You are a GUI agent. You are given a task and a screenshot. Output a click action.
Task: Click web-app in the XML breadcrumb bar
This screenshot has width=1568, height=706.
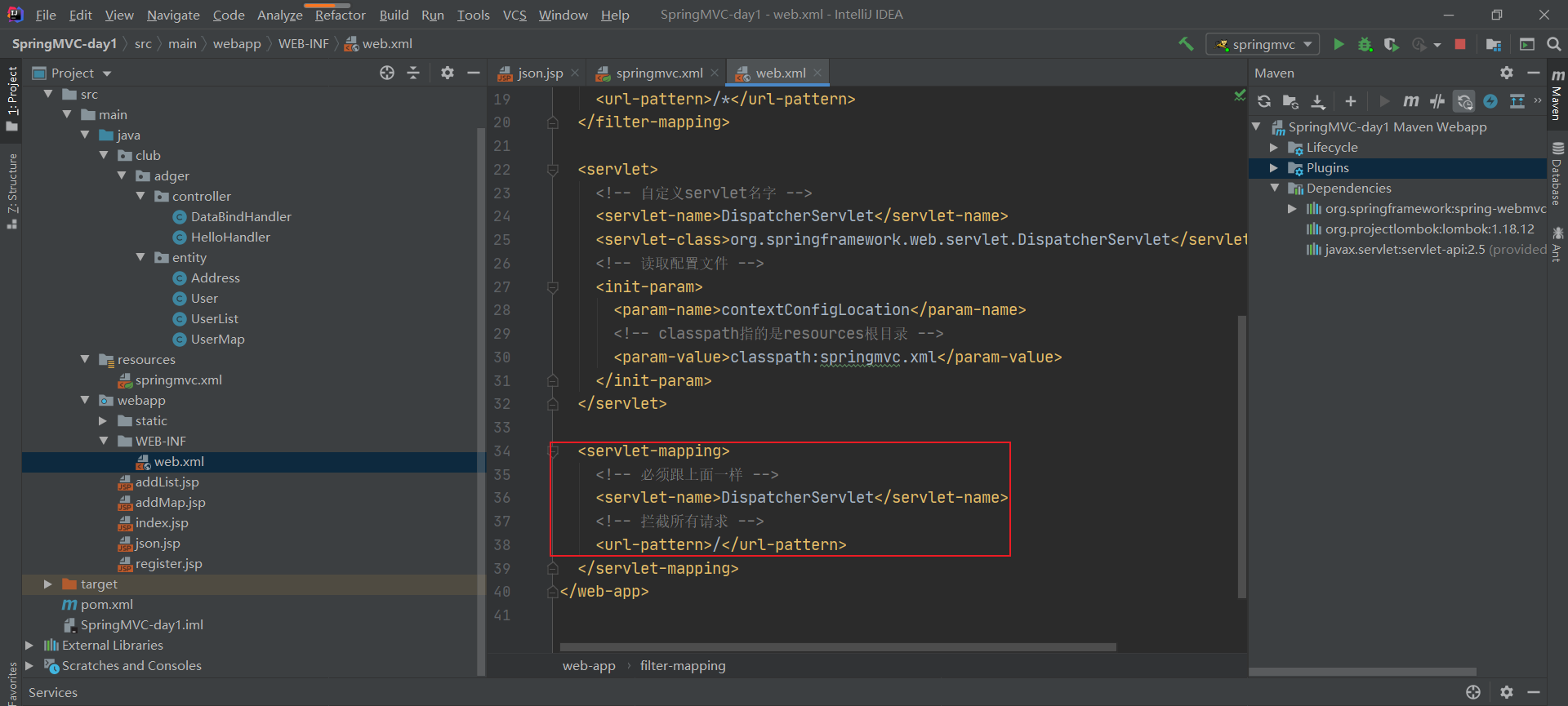589,665
